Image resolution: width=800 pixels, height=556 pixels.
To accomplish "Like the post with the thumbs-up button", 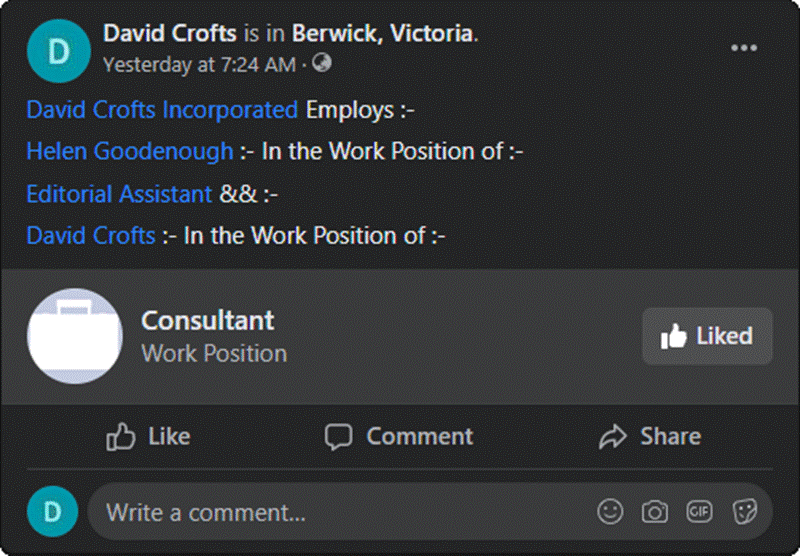I will coord(148,437).
